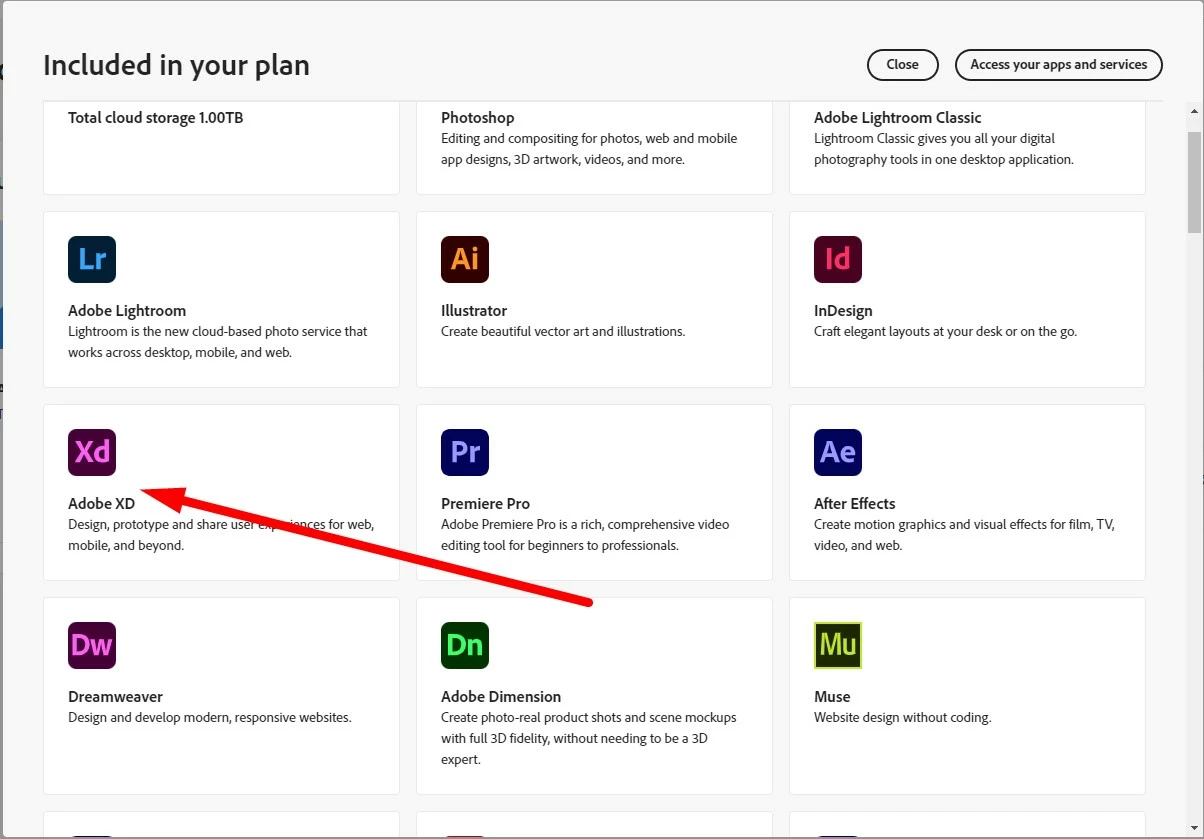This screenshot has width=1204, height=839.
Task: Select the Premiere Pro title text
Action: click(x=485, y=504)
